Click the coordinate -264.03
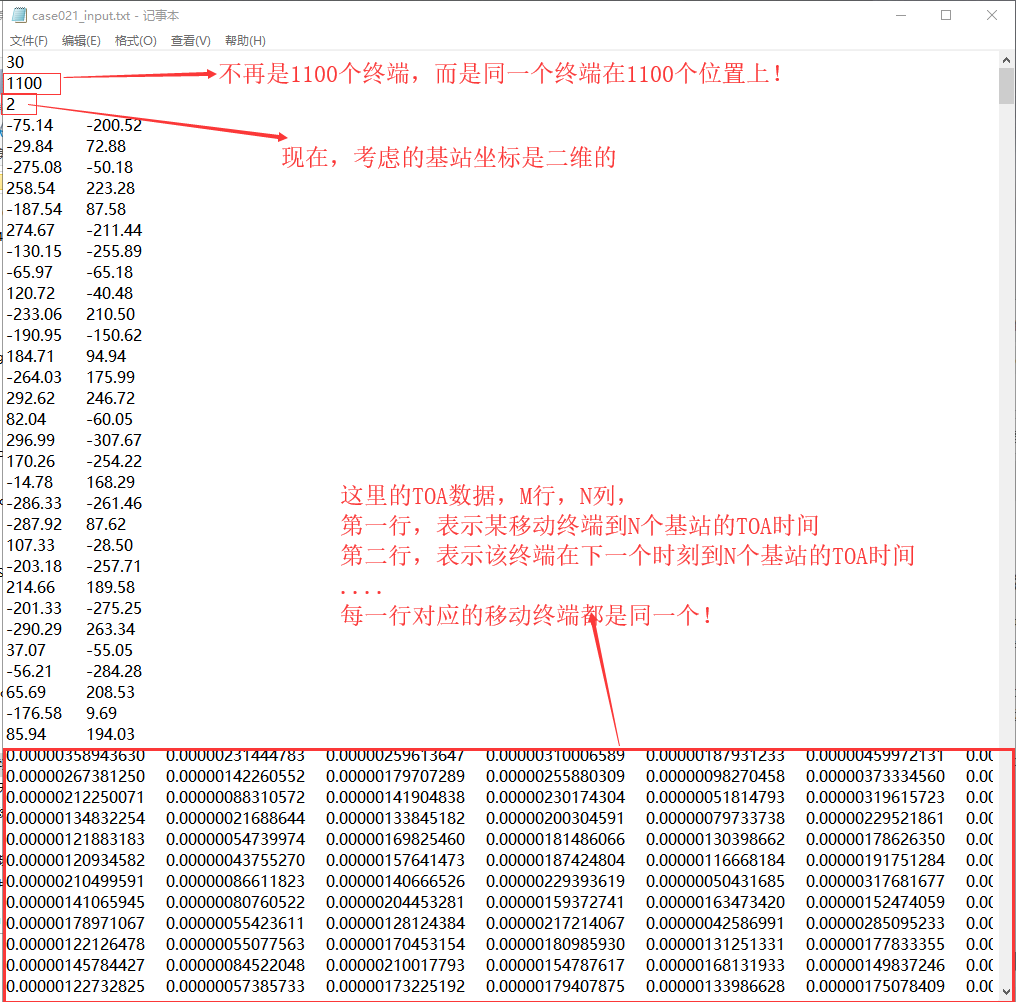The width and height of the screenshot is (1016, 1002). click(34, 377)
